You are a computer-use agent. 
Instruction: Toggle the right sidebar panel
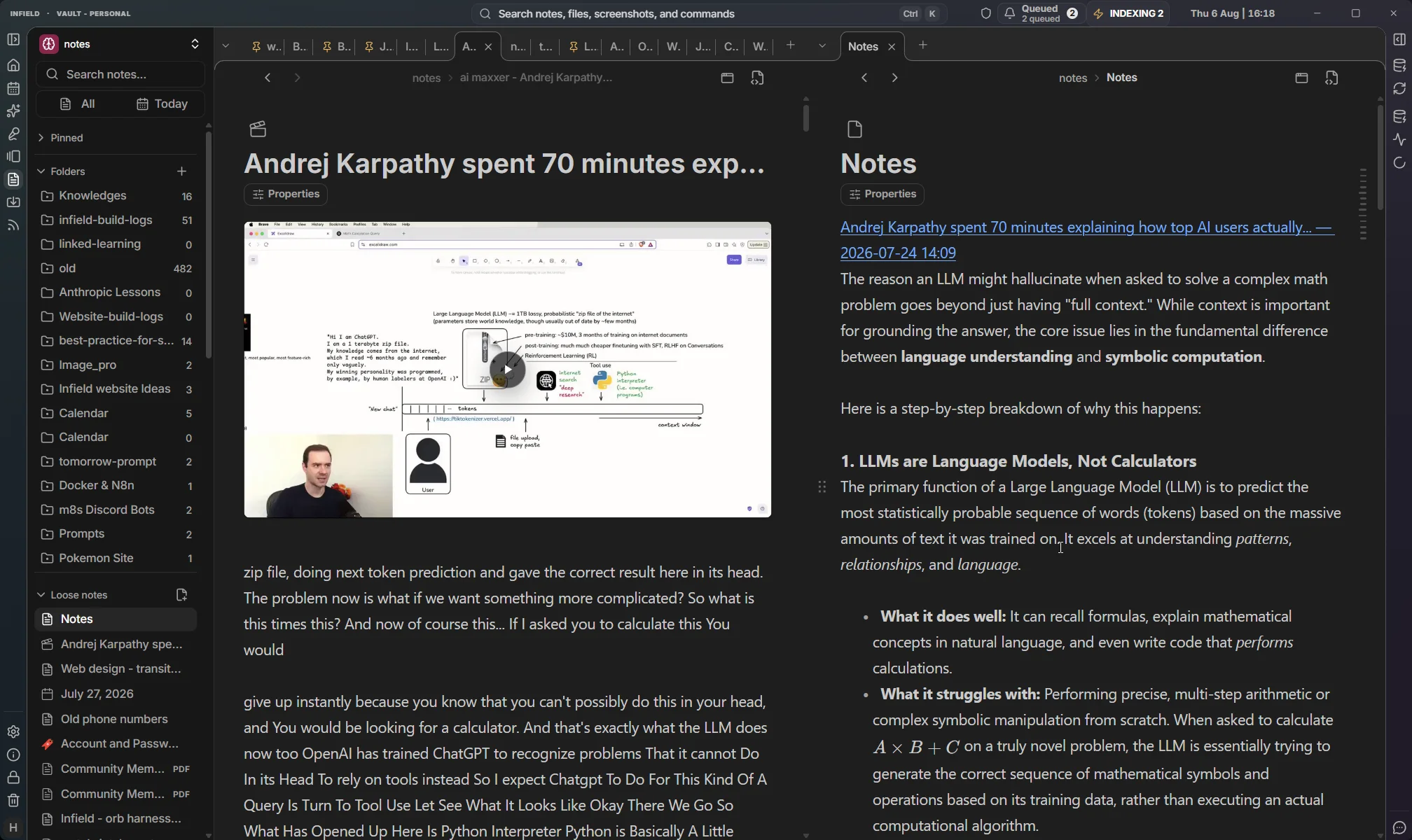[x=1399, y=40]
